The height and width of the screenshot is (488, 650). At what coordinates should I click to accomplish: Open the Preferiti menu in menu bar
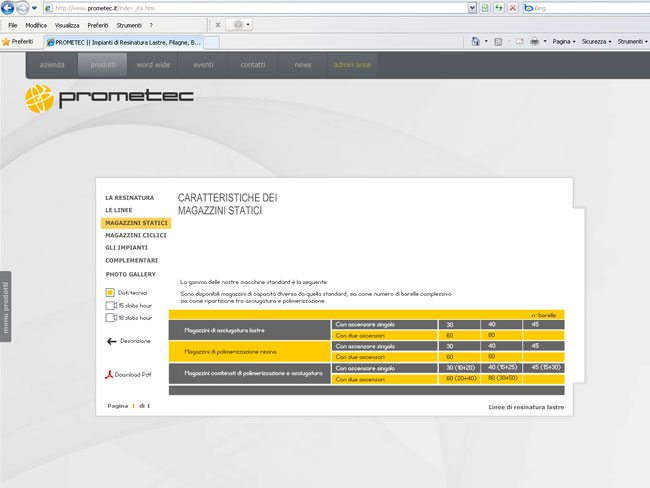(x=98, y=25)
